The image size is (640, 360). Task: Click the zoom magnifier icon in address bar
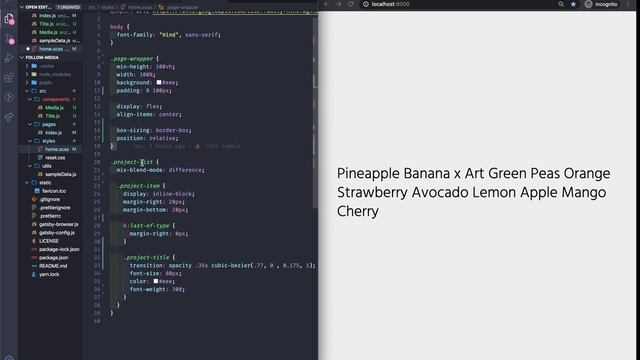pyautogui.click(x=561, y=4)
